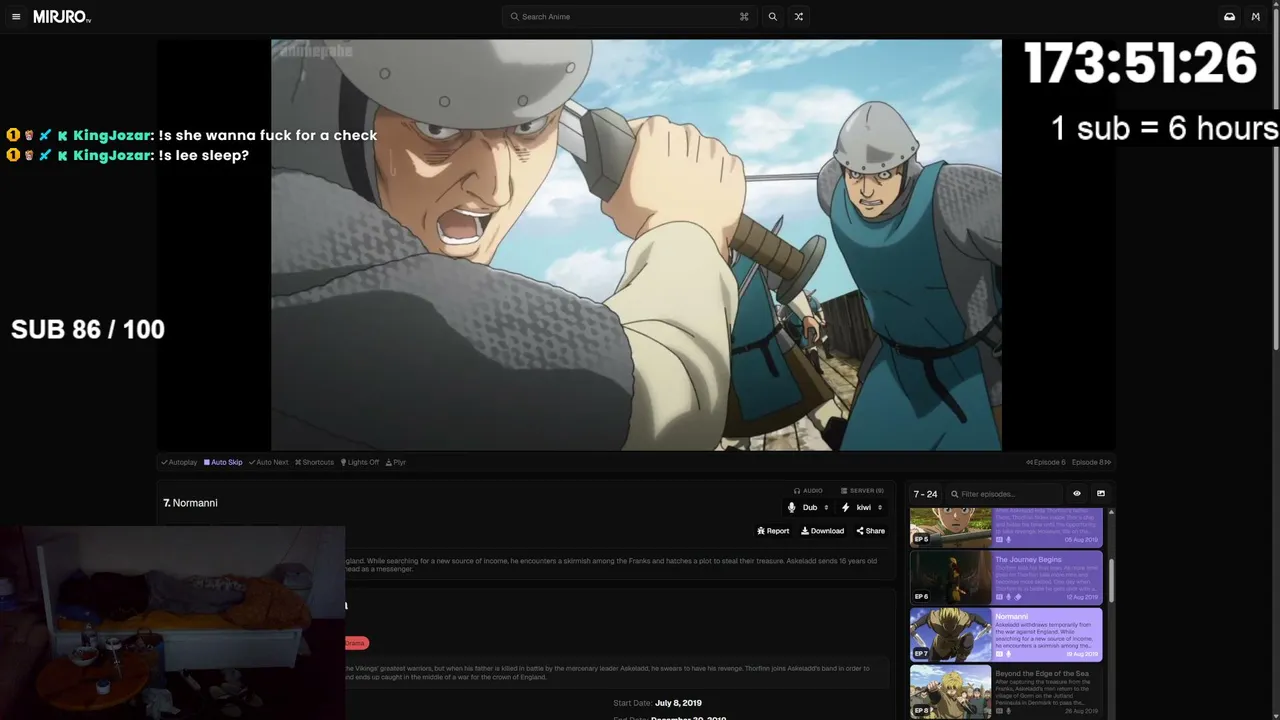Go back to Episode 6 link
This screenshot has height=720, width=1280.
(x=1046, y=462)
